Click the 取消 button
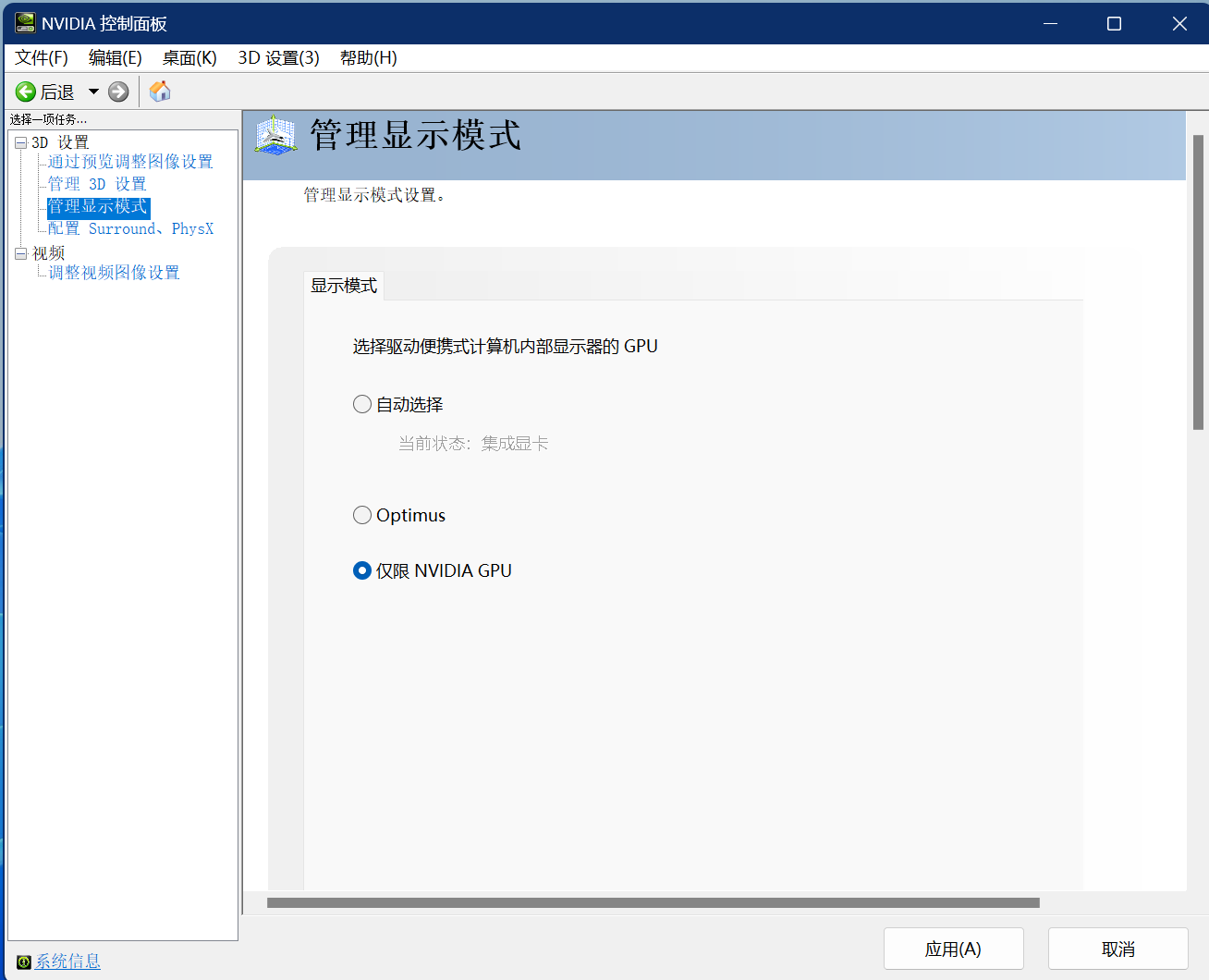Image resolution: width=1209 pixels, height=980 pixels. [x=1117, y=949]
